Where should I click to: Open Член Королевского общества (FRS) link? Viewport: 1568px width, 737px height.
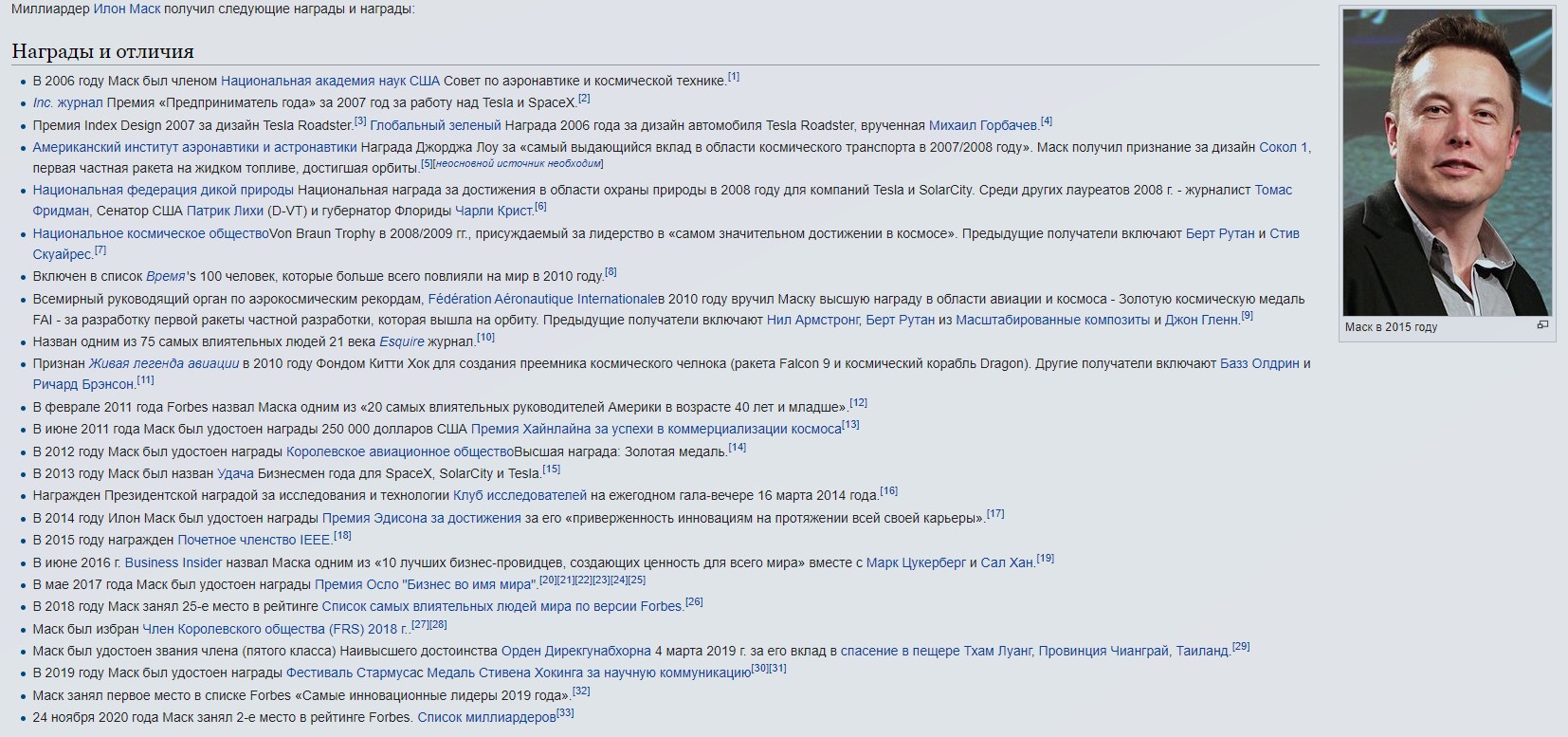coord(275,629)
